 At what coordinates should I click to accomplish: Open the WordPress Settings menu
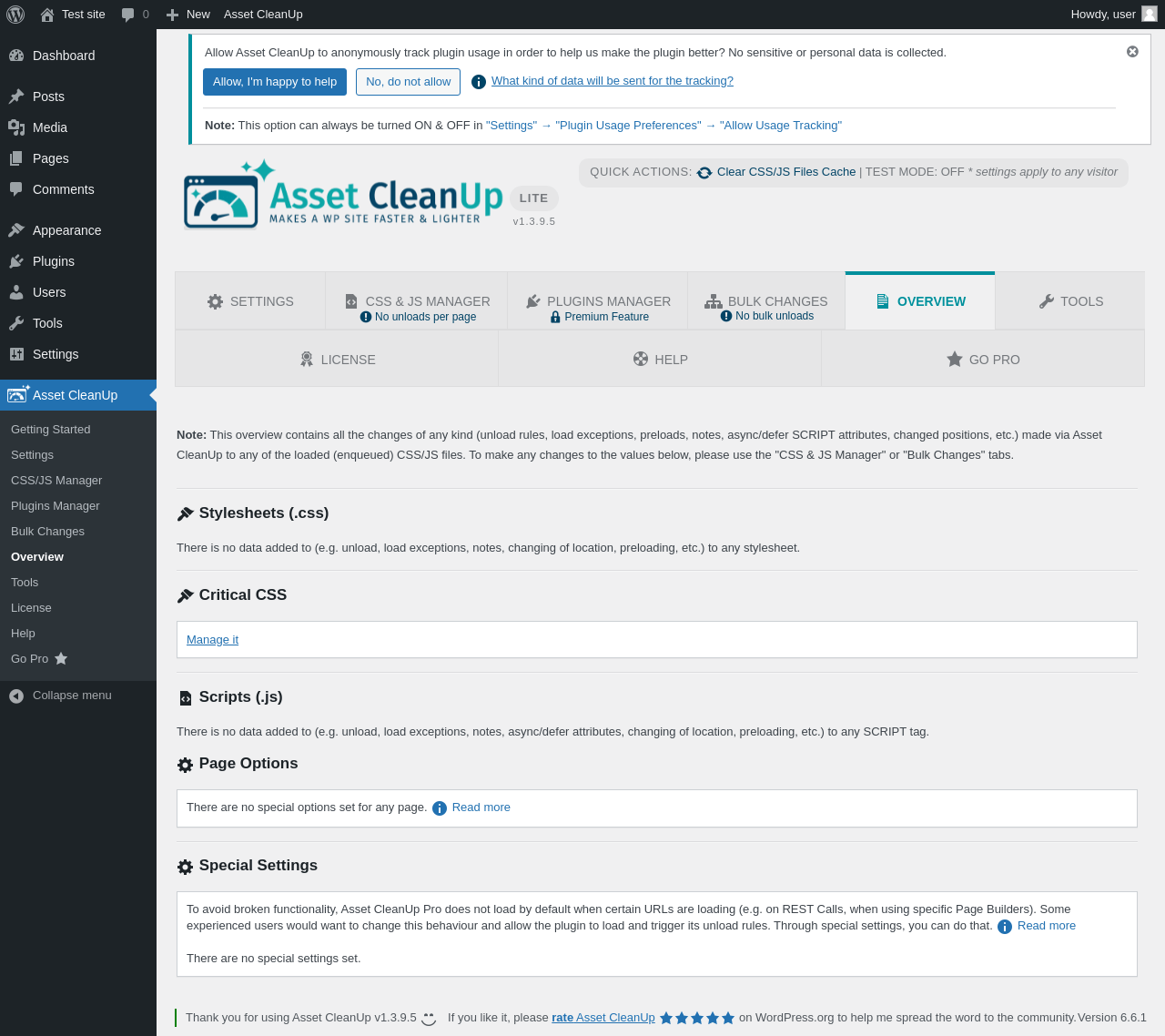pos(78,354)
